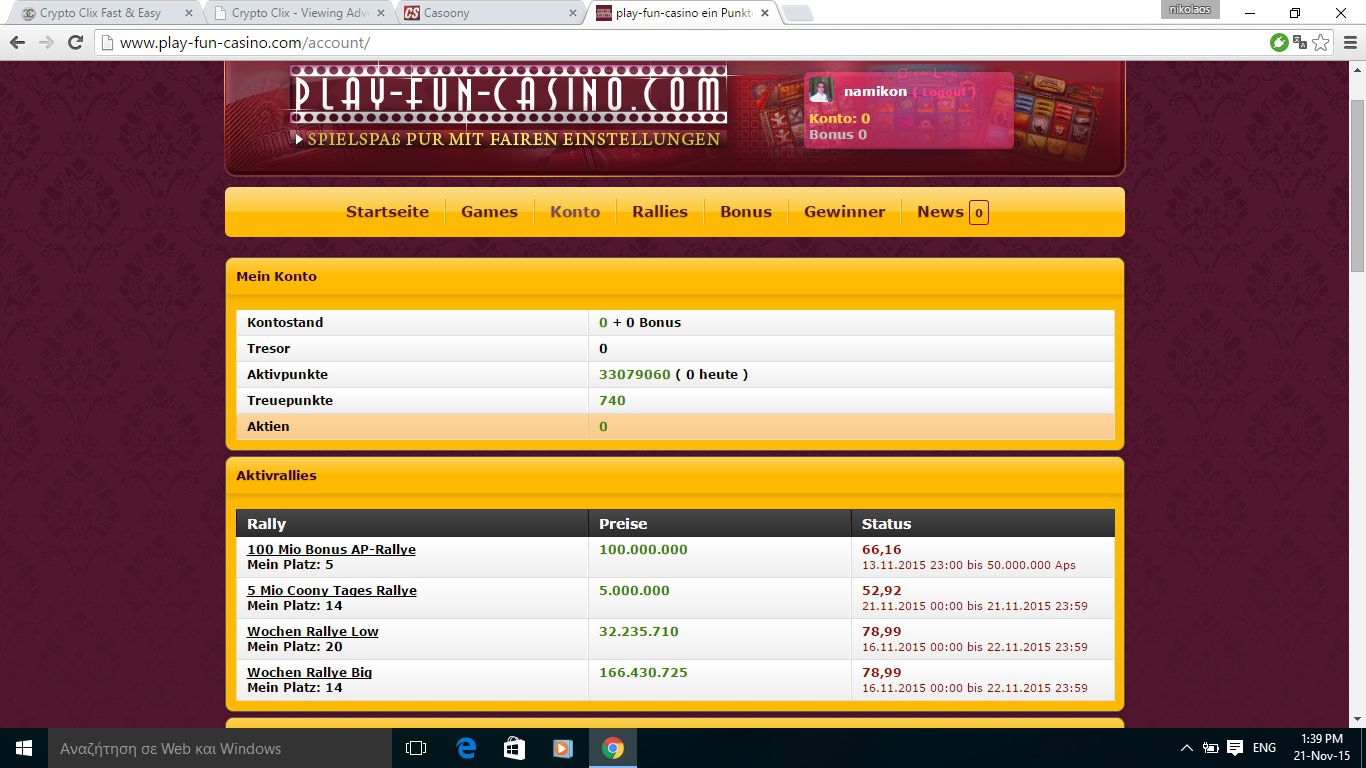Open the Action Center notifications icon
This screenshot has width=1366, height=768.
[x=1235, y=748]
